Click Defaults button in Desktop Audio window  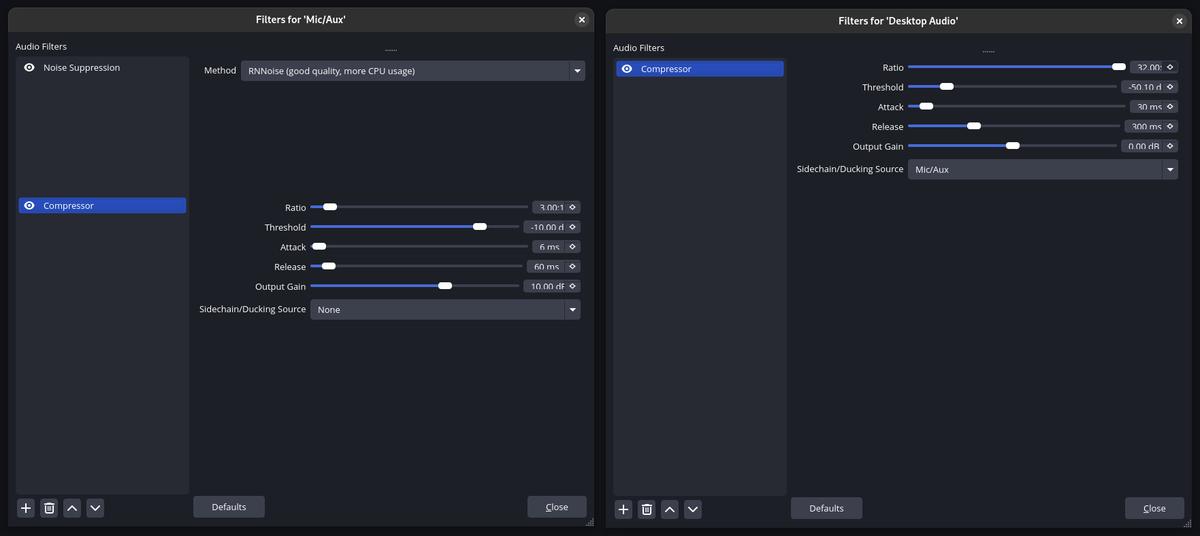[826, 508]
